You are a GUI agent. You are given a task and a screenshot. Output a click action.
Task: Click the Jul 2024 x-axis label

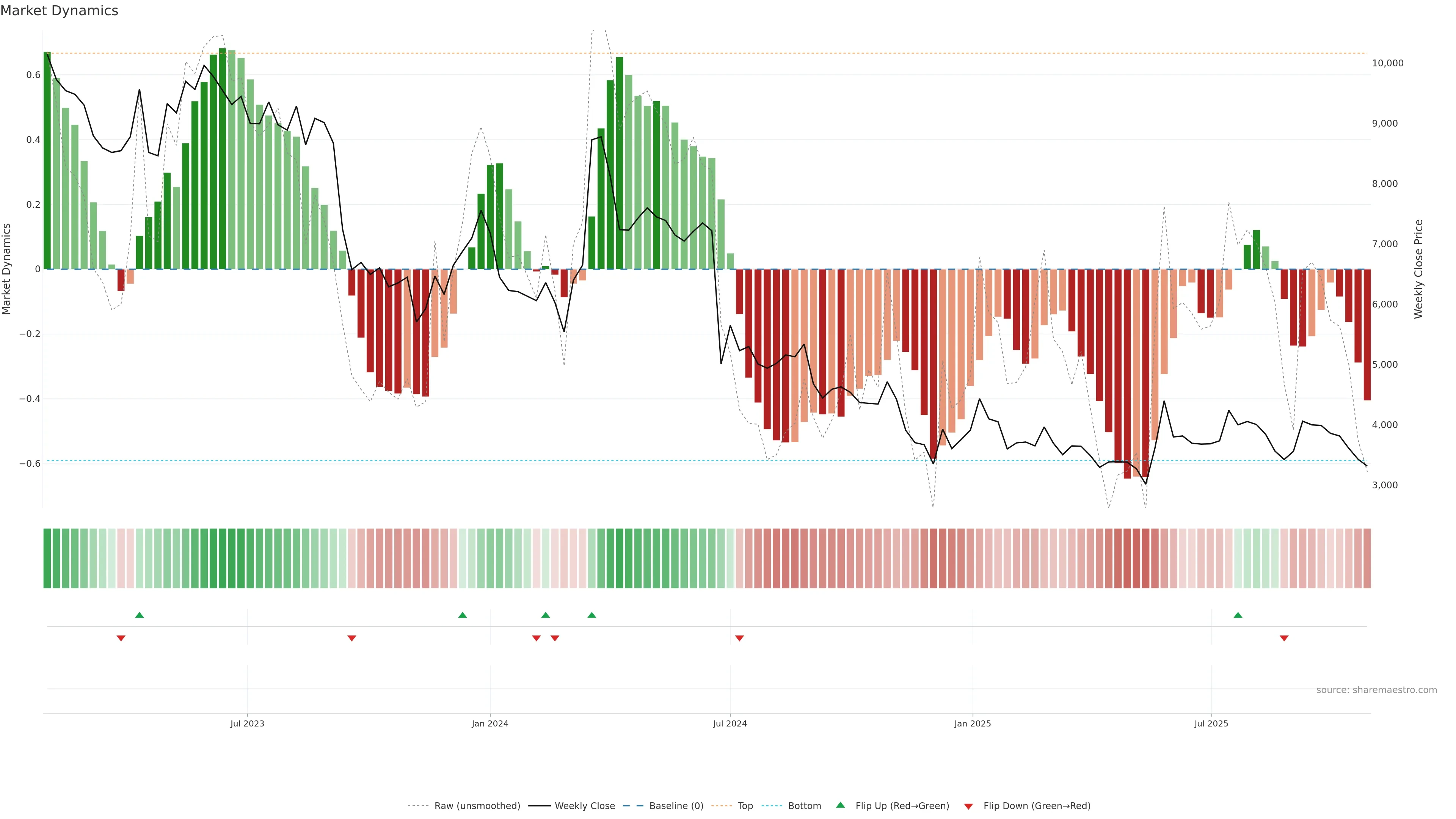[730, 723]
